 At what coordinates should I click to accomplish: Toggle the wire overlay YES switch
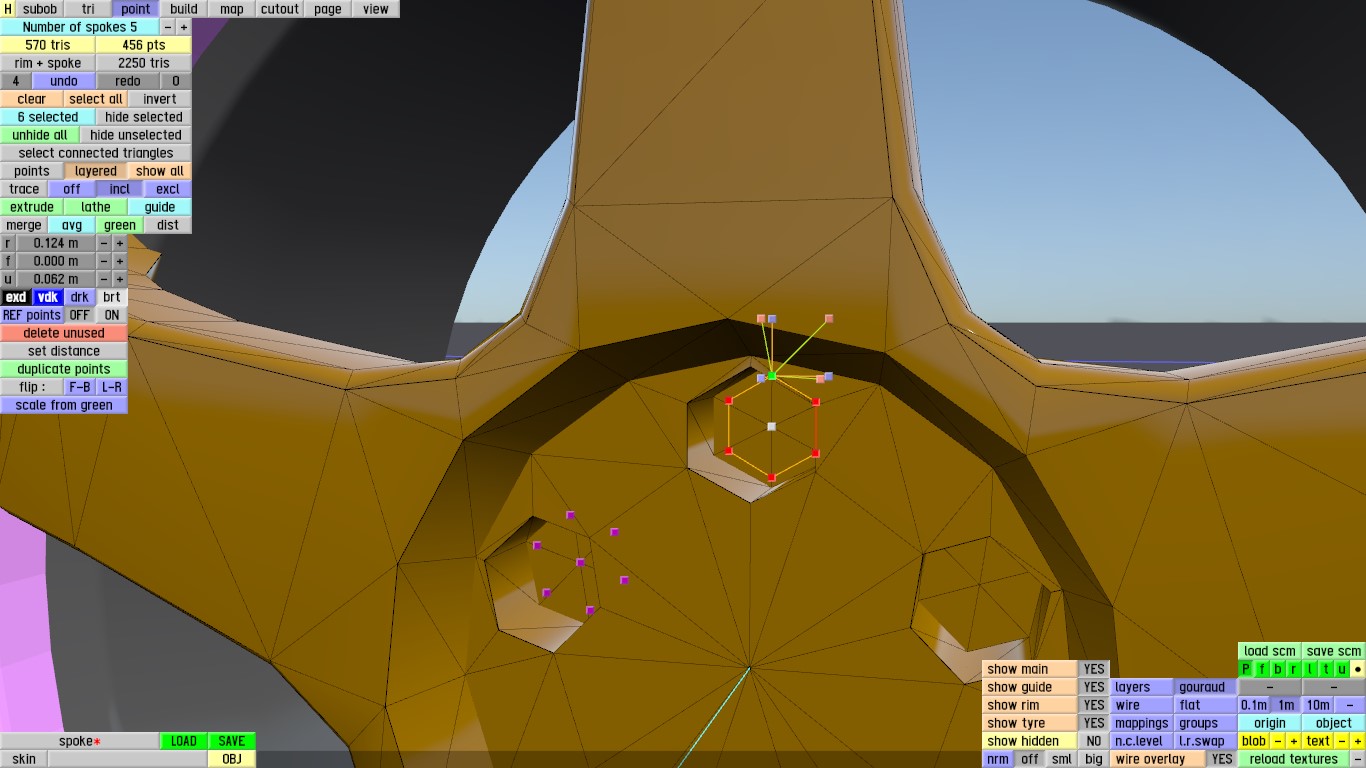click(1222, 759)
